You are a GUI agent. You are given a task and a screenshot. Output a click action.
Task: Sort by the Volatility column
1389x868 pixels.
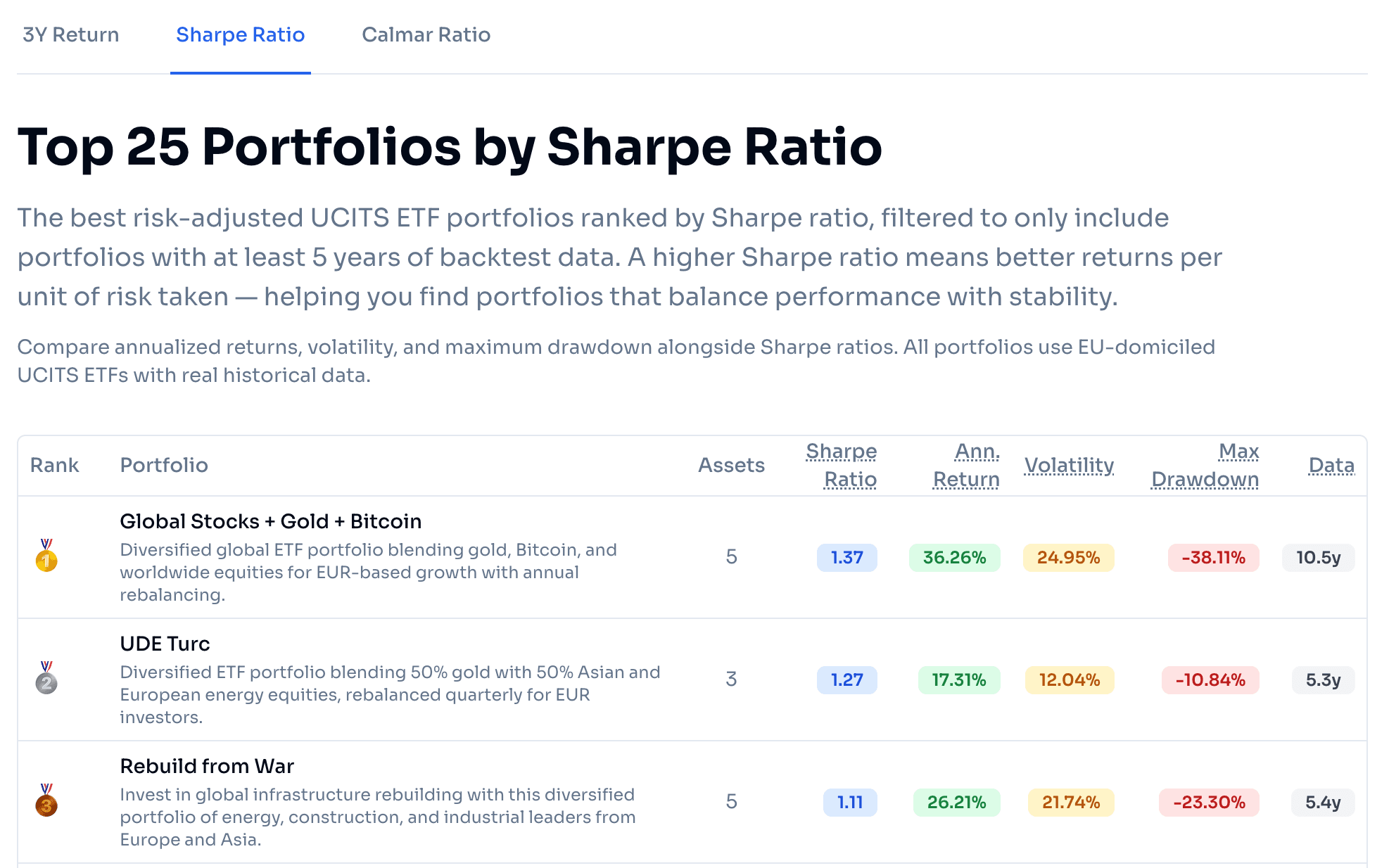pos(1069,465)
